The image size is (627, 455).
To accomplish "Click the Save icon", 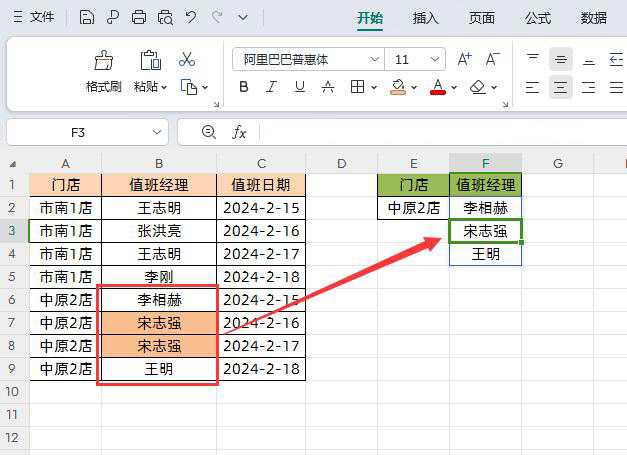I will (x=87, y=17).
